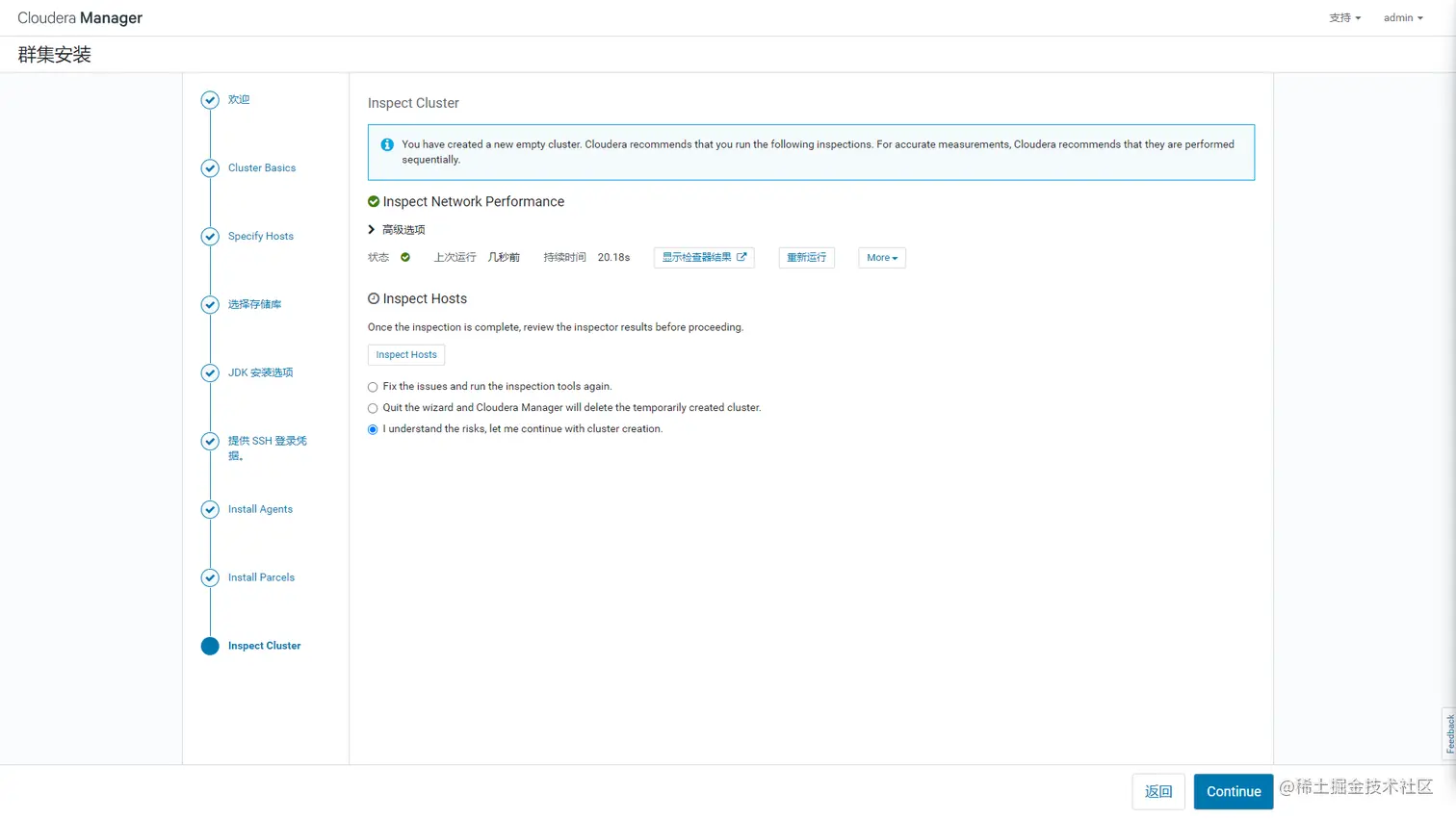Click the Inspect Cluster step label
1456x819 pixels.
coord(264,647)
